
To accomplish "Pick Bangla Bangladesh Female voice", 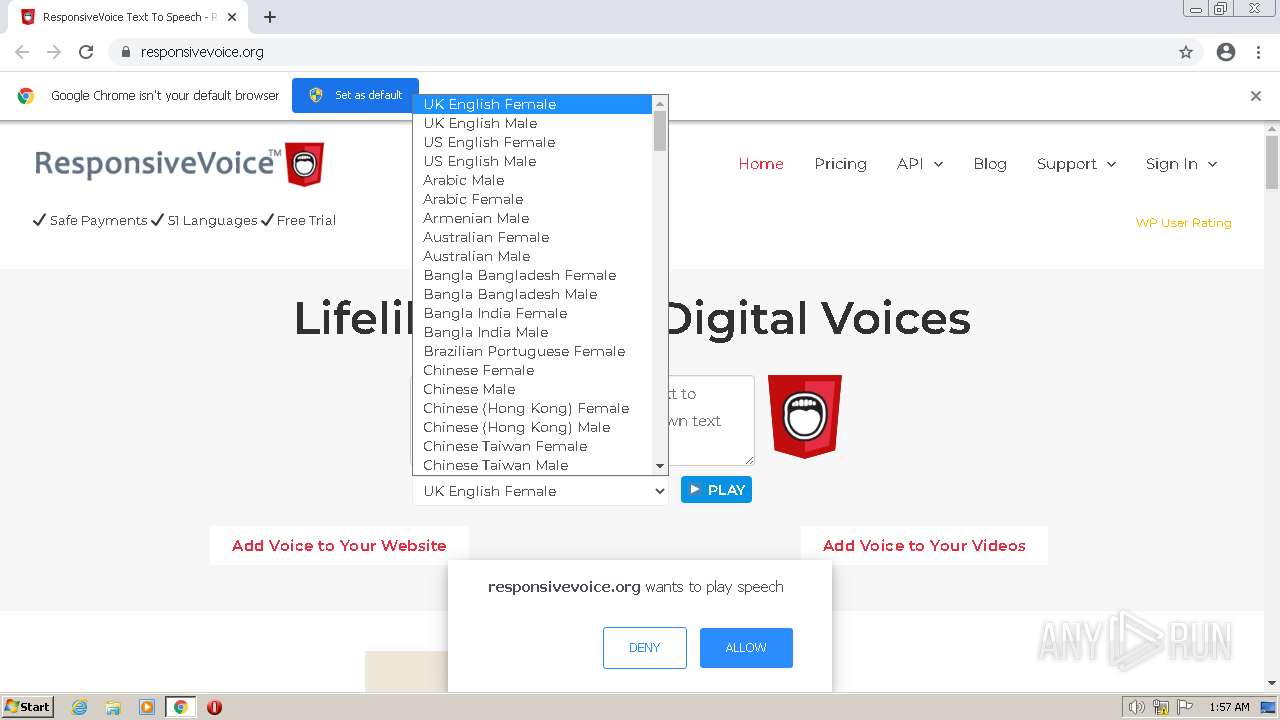I will click(532, 275).
